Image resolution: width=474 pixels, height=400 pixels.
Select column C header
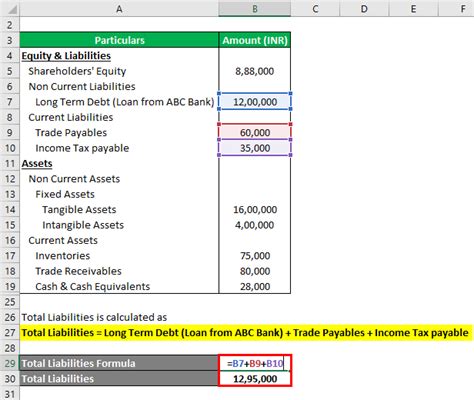coord(315,8)
